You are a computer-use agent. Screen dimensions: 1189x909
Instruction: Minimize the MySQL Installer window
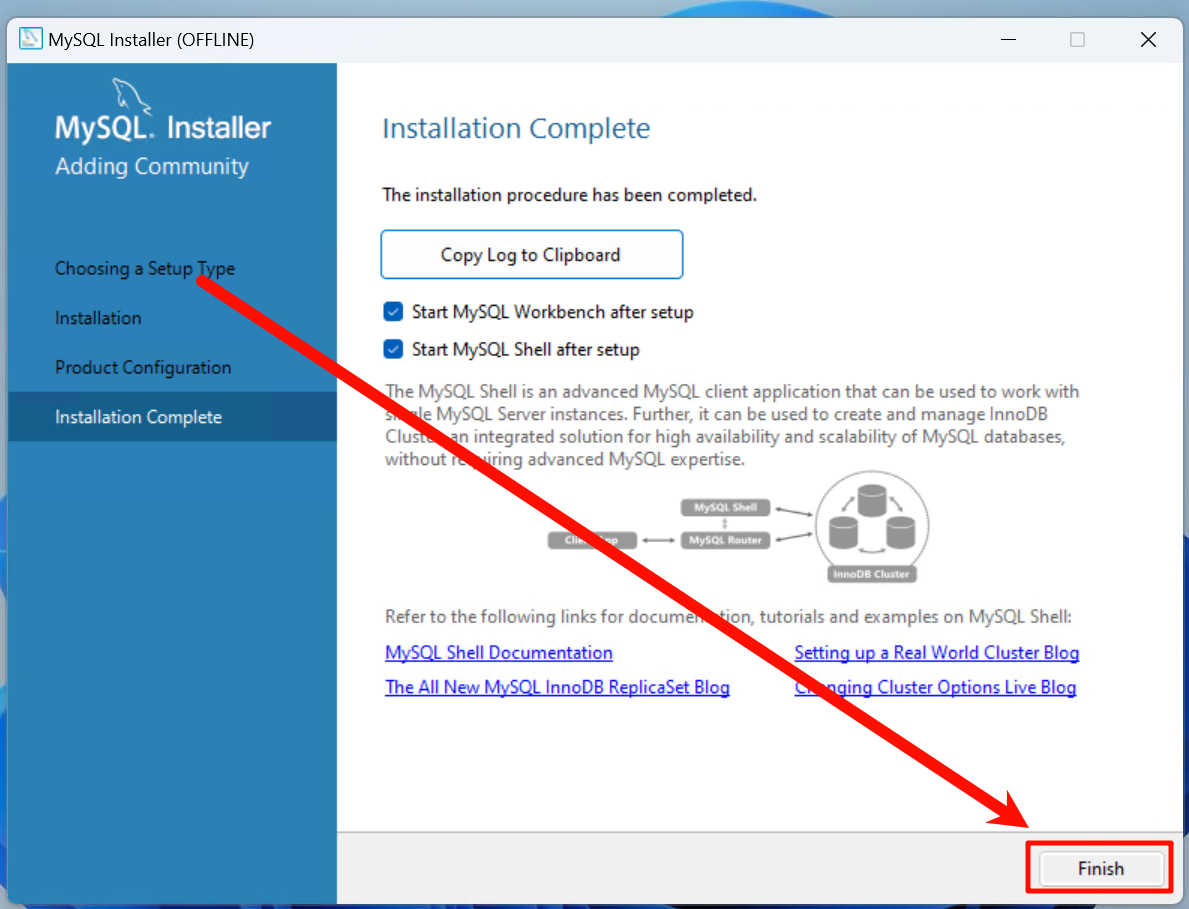(1008, 39)
